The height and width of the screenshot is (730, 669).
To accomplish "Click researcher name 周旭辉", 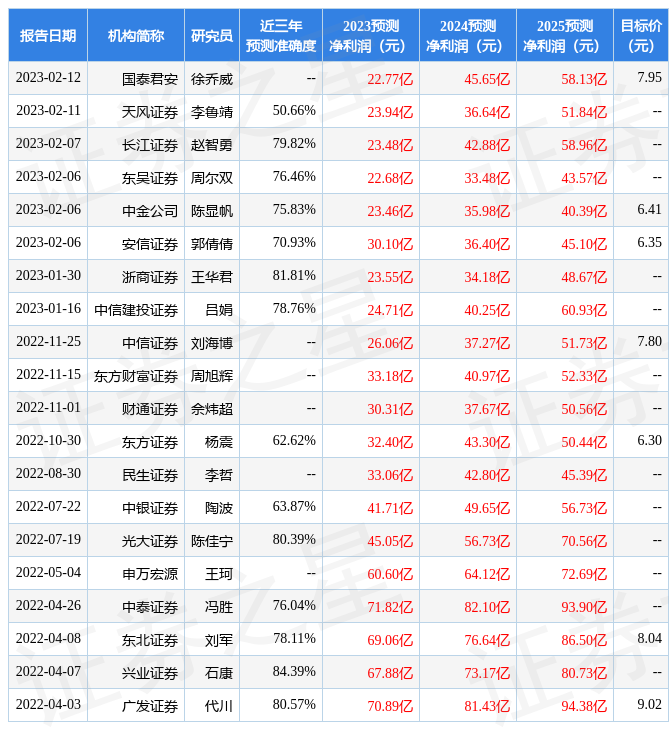I will (x=212, y=376).
